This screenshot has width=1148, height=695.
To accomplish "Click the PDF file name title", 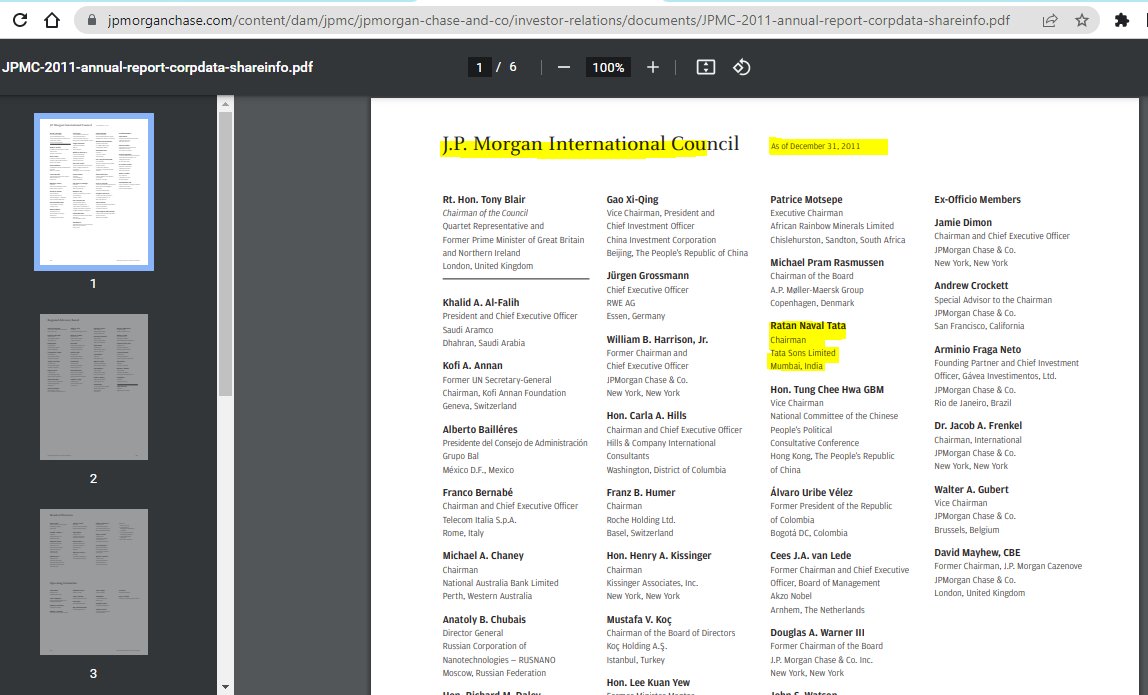I will point(157,67).
